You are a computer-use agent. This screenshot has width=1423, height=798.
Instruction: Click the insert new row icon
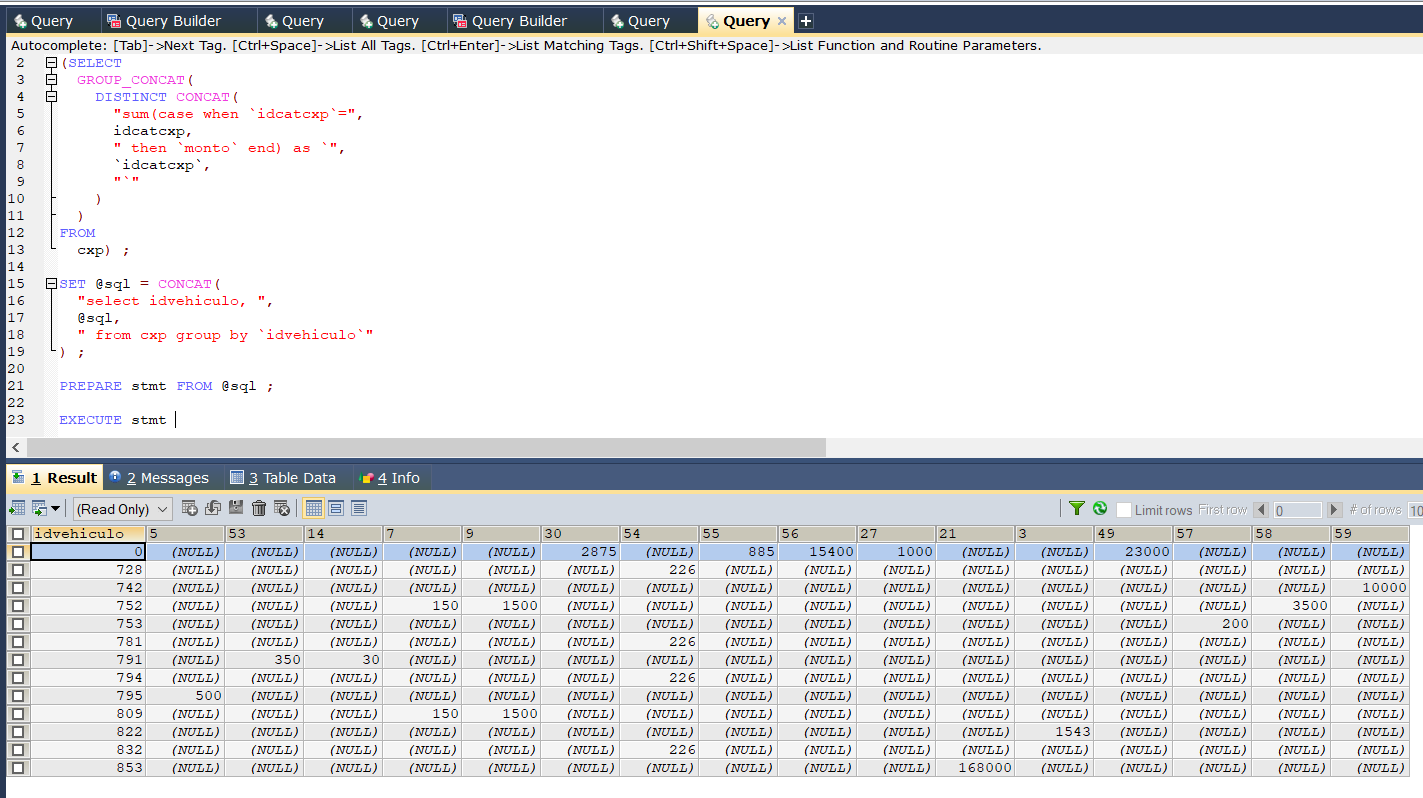pyautogui.click(x=189, y=508)
